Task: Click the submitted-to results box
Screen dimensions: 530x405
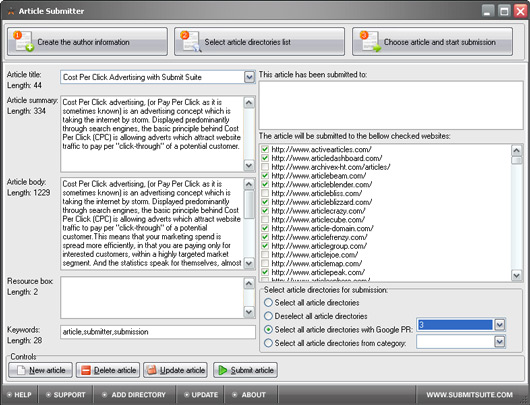Action: pyautogui.click(x=391, y=105)
